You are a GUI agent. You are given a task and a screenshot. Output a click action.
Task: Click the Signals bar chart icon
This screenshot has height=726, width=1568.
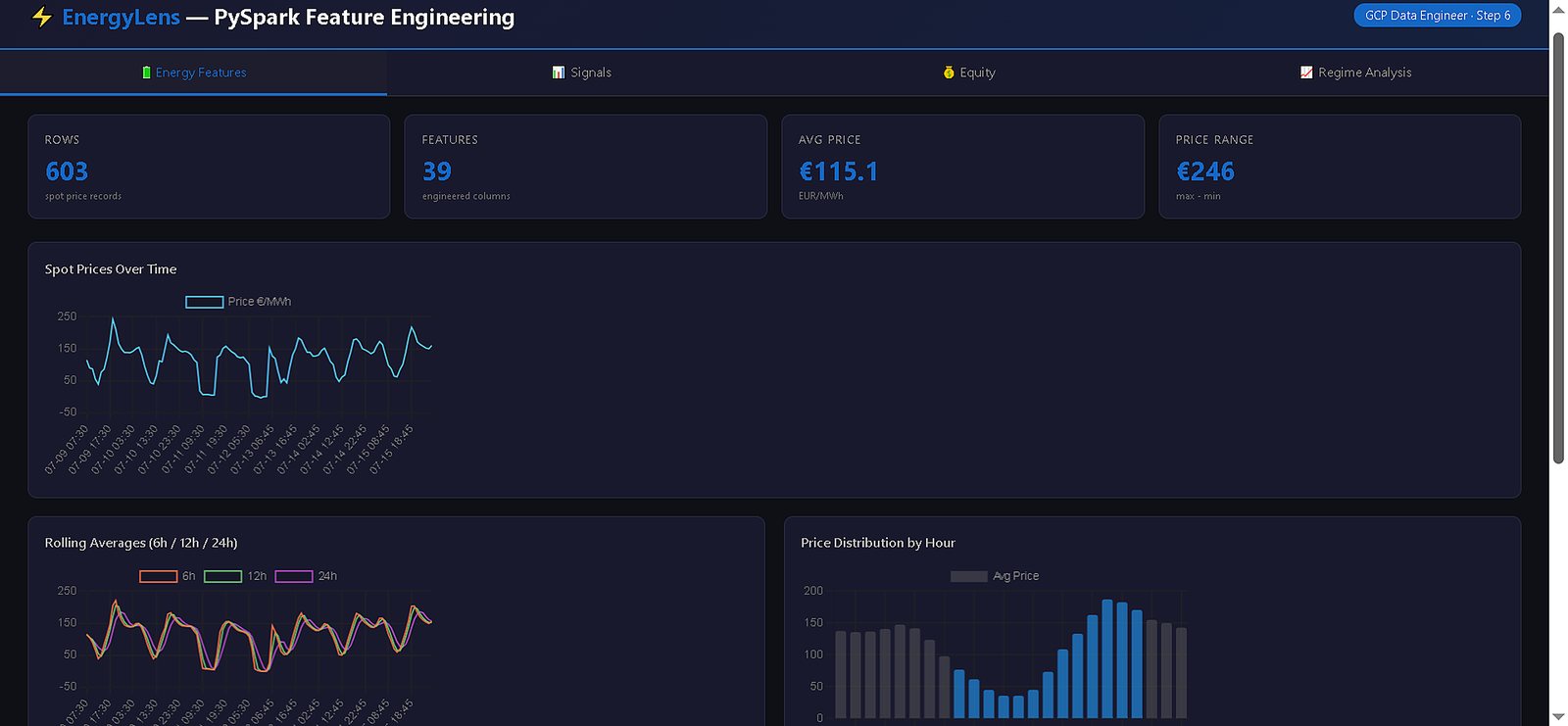559,73
